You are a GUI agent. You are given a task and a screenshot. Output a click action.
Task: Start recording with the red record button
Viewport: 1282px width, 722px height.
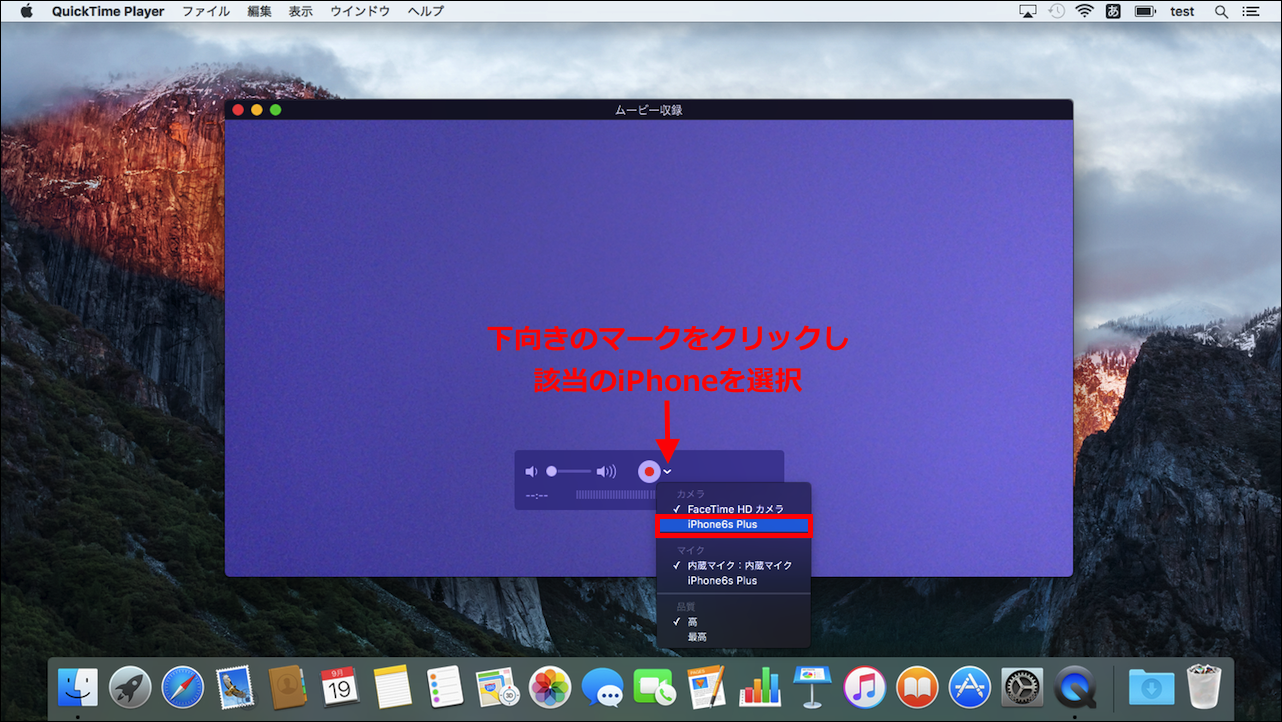click(649, 471)
